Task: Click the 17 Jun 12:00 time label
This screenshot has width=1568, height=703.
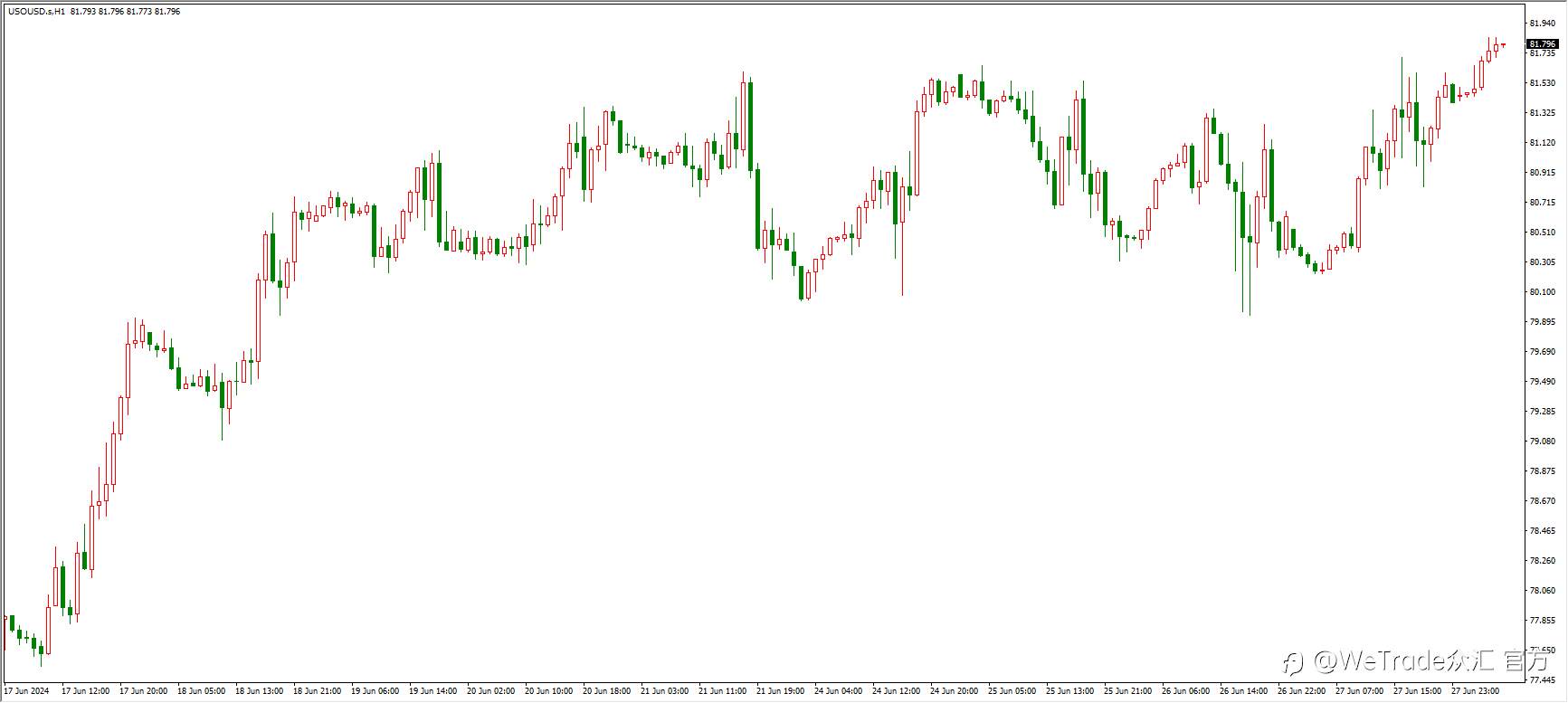Action: 86,691
